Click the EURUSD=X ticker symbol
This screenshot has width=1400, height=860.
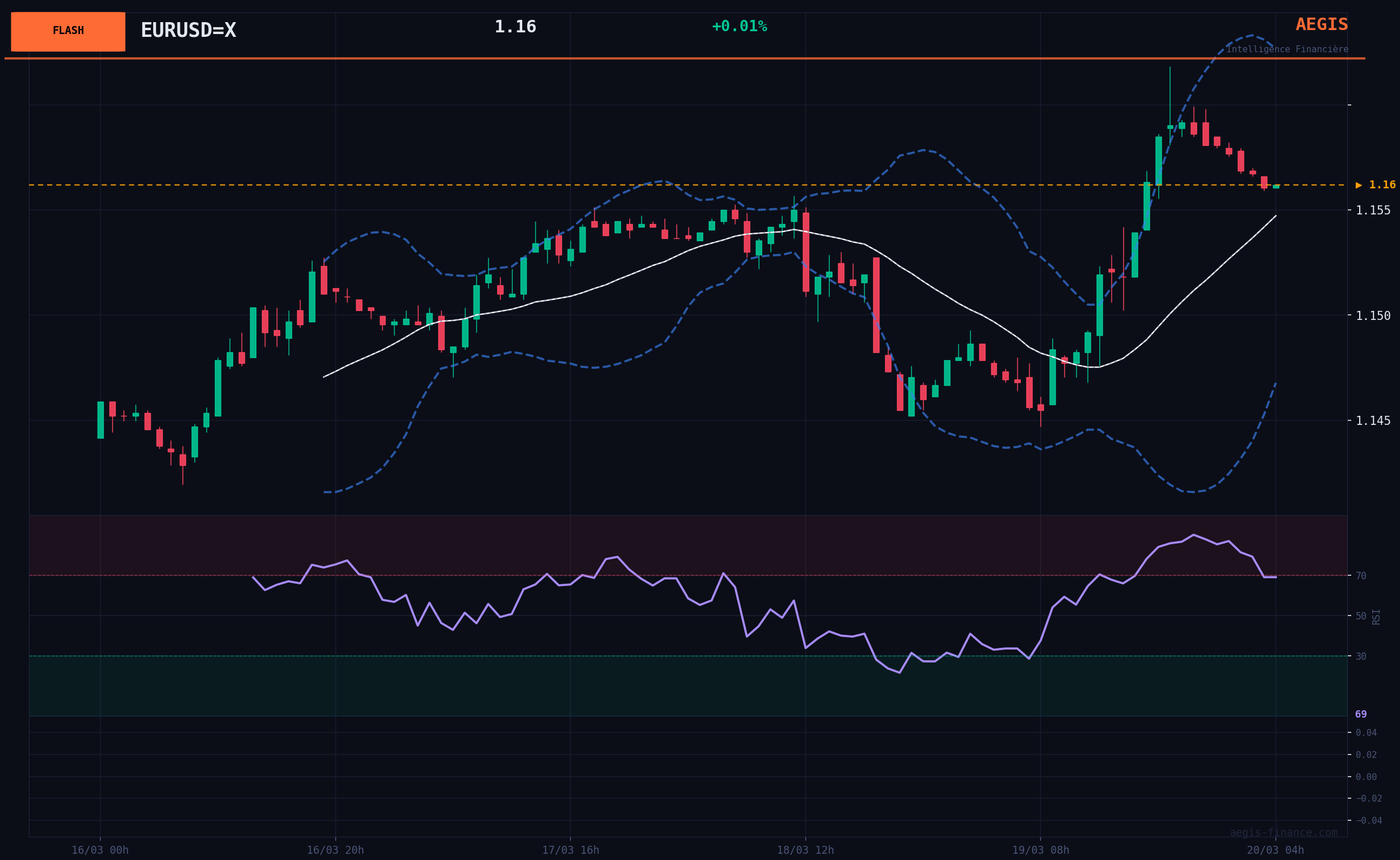click(x=188, y=31)
